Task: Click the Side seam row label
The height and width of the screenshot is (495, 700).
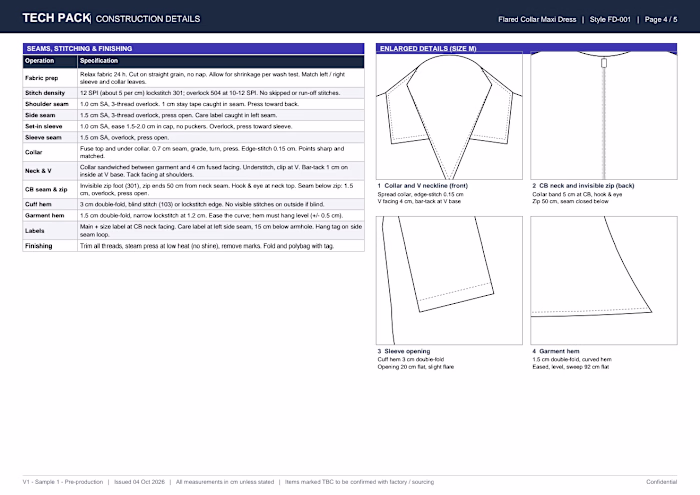Action: click(40, 115)
